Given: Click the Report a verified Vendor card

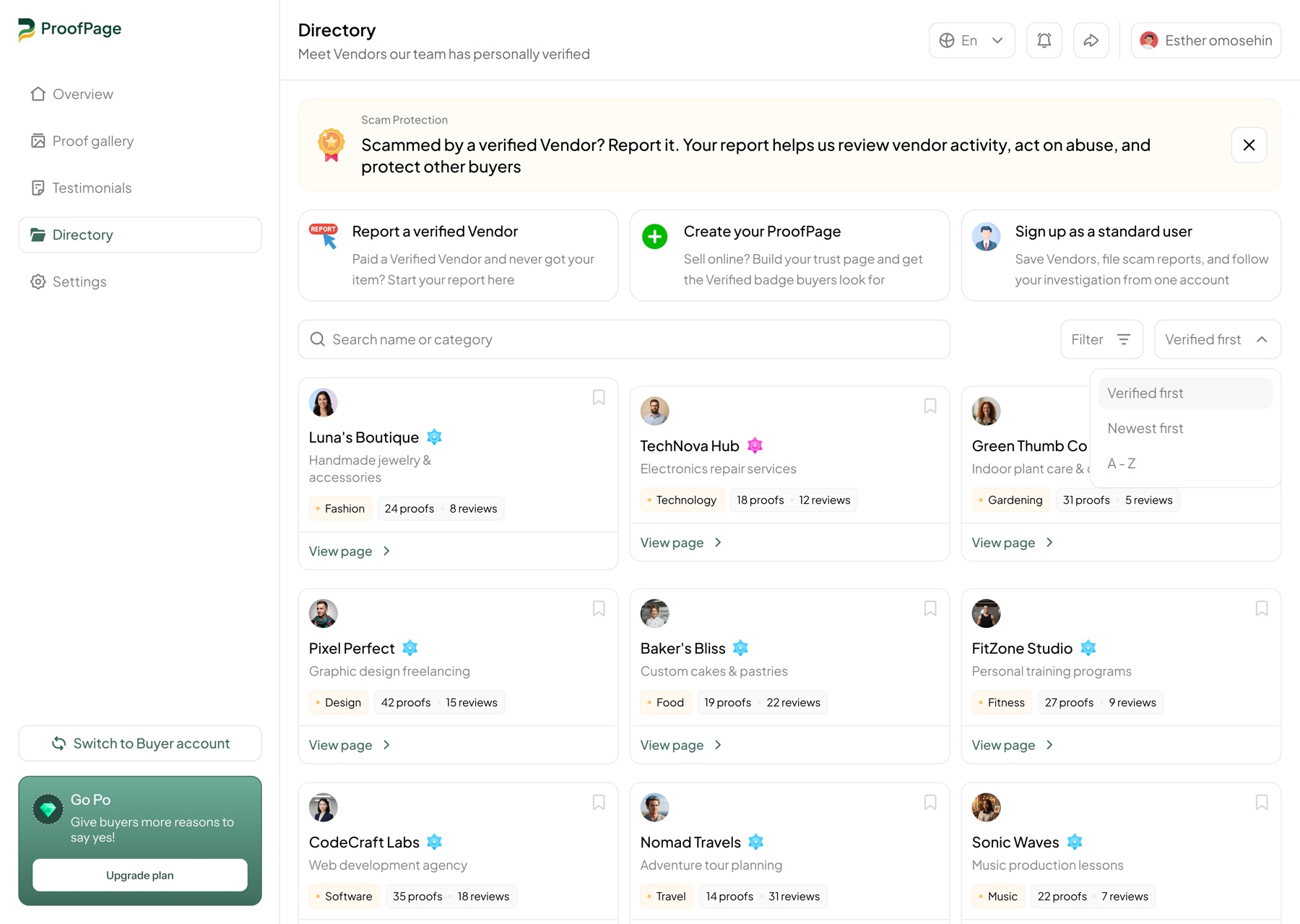Looking at the screenshot, I should [x=459, y=256].
